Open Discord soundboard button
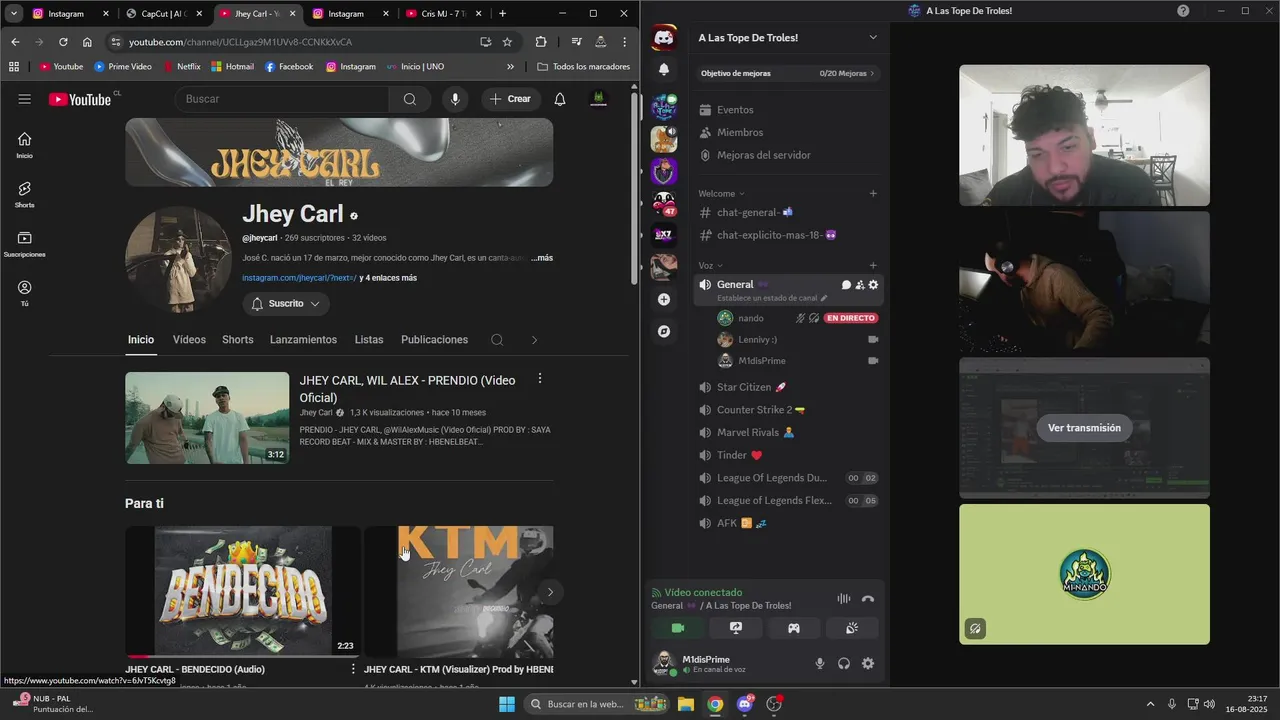Image resolution: width=1280 pixels, height=720 pixels. tap(852, 628)
